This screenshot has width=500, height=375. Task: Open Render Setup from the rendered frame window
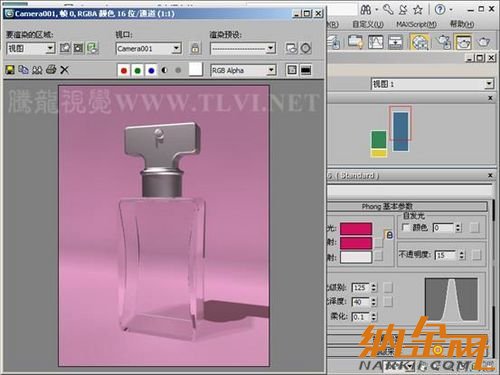click(x=291, y=48)
